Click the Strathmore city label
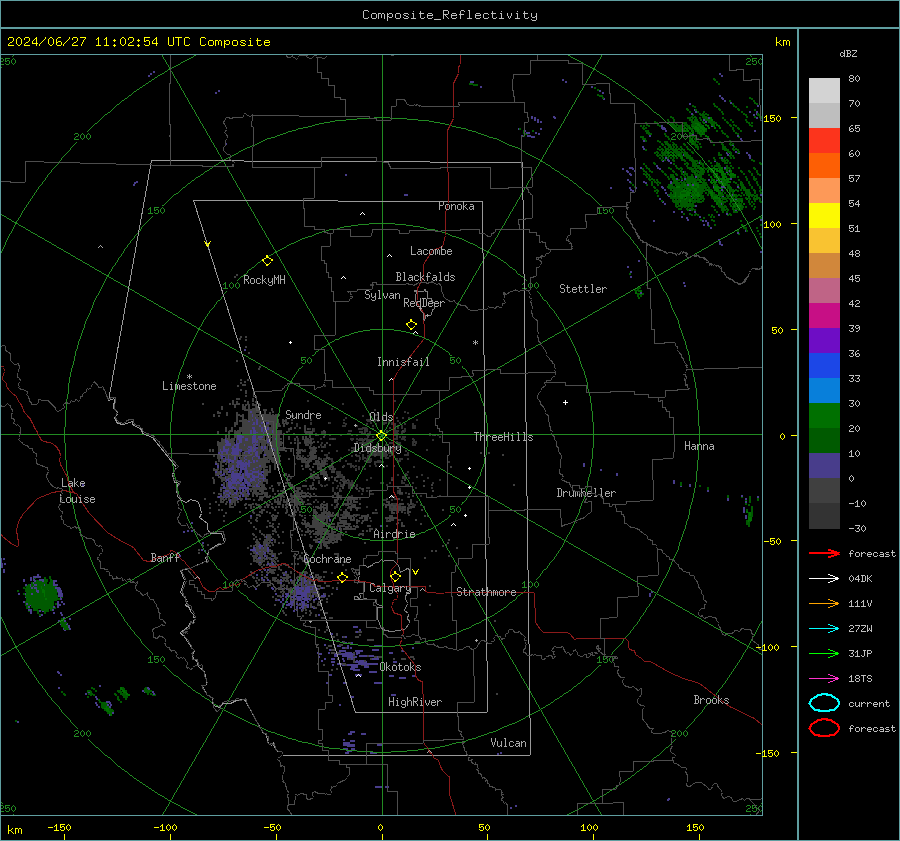The image size is (900, 841). click(x=486, y=592)
